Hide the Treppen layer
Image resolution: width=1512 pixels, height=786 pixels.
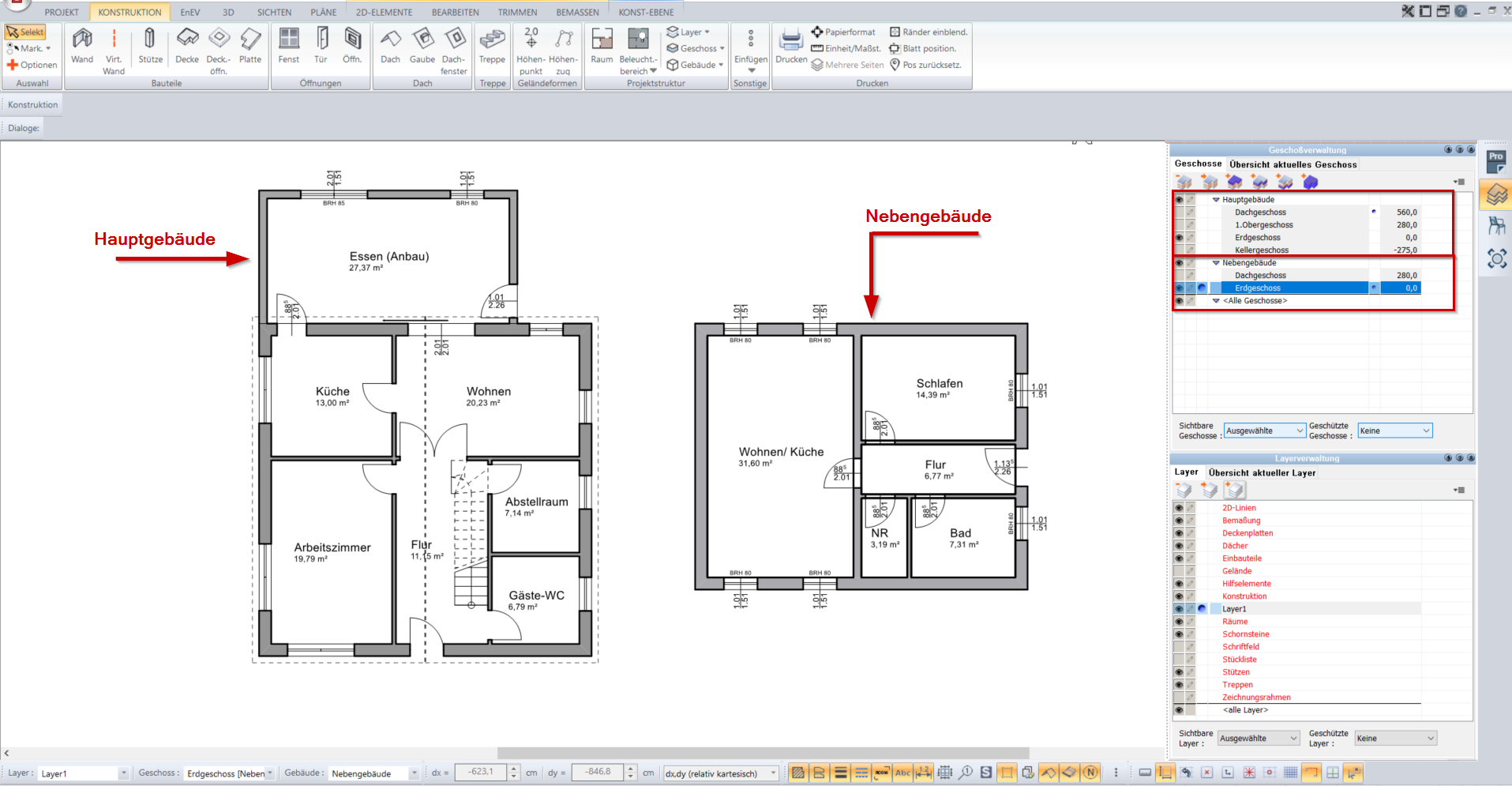1179,685
